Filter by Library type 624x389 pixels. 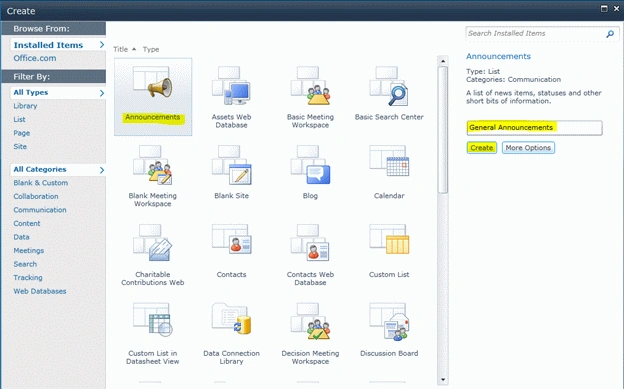(x=25, y=106)
